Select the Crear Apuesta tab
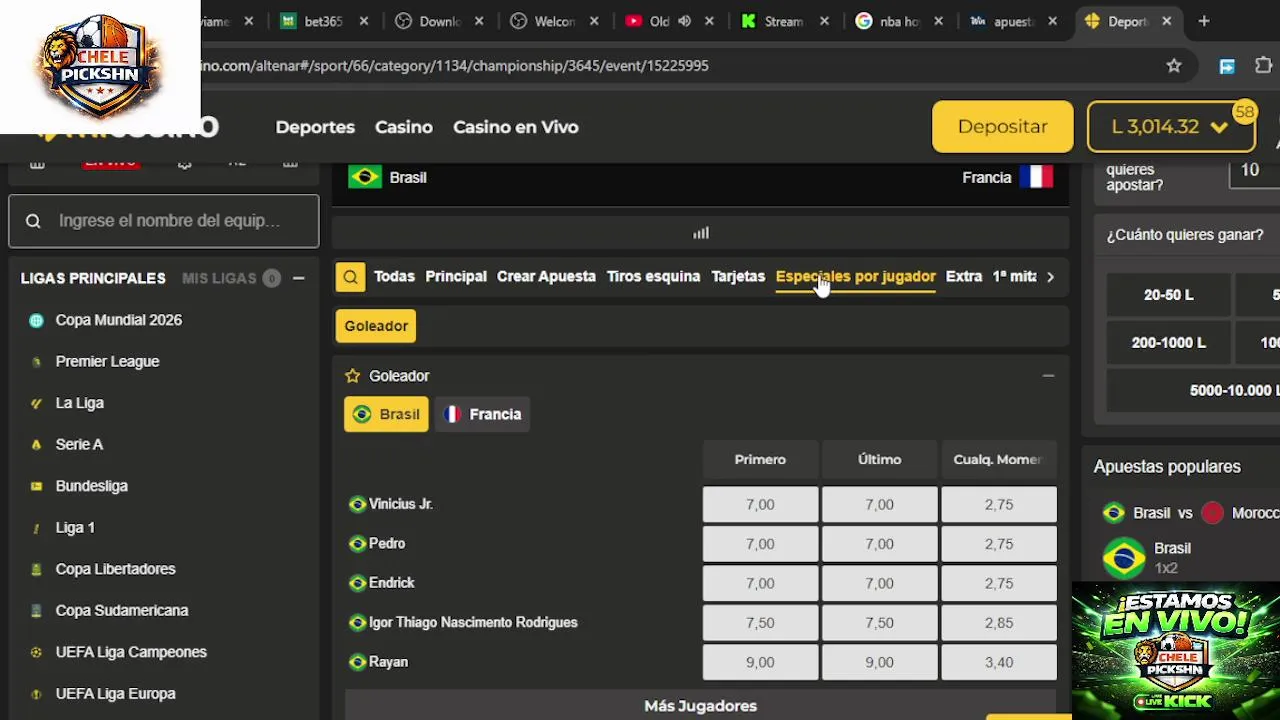 (x=546, y=277)
